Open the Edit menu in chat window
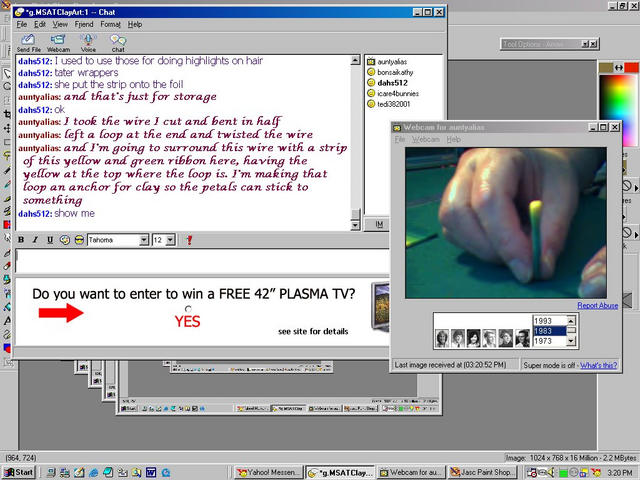Screen dimensions: 640x480 pyautogui.click(x=40, y=24)
